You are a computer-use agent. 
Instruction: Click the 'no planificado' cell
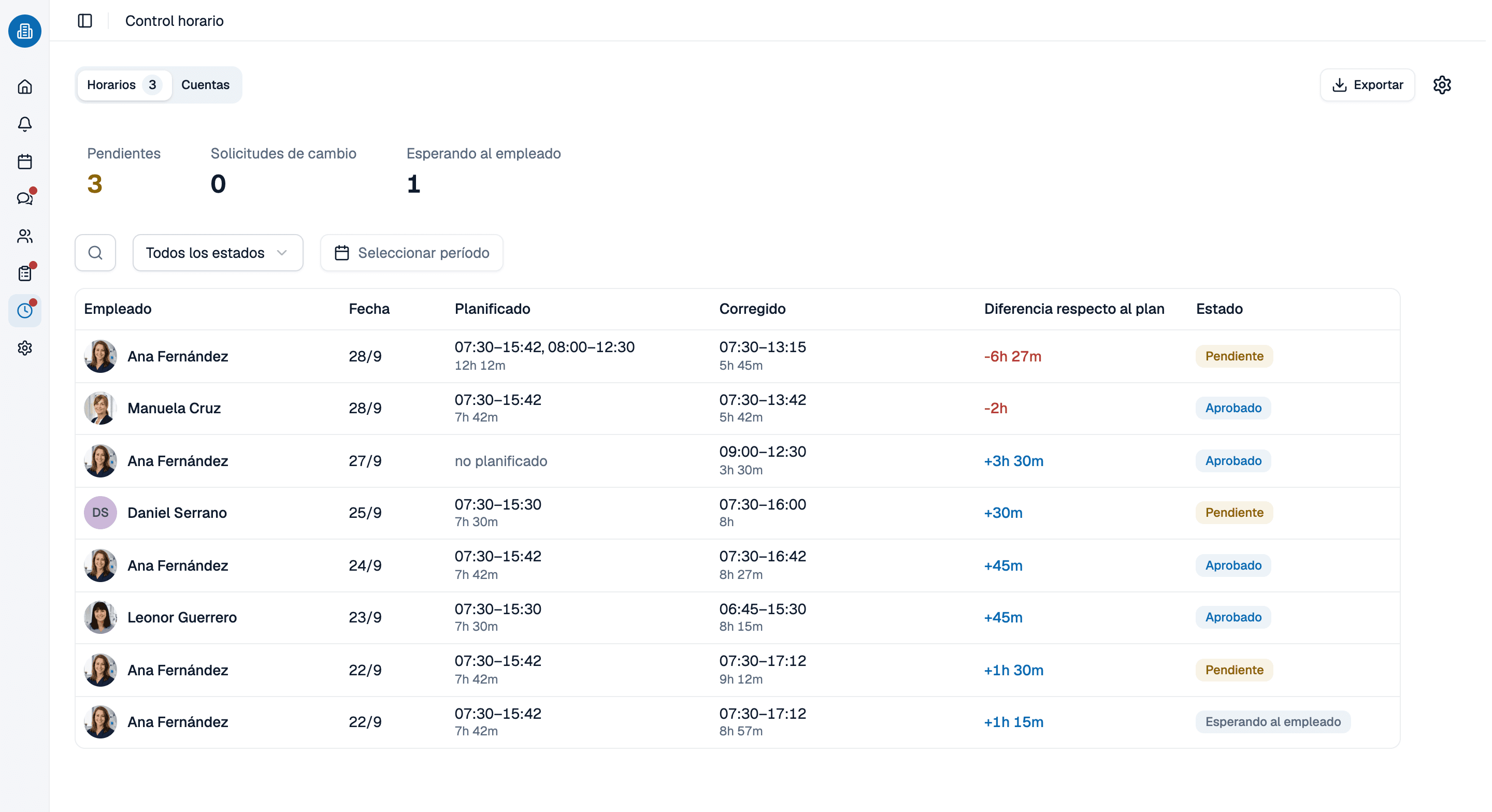(x=500, y=461)
